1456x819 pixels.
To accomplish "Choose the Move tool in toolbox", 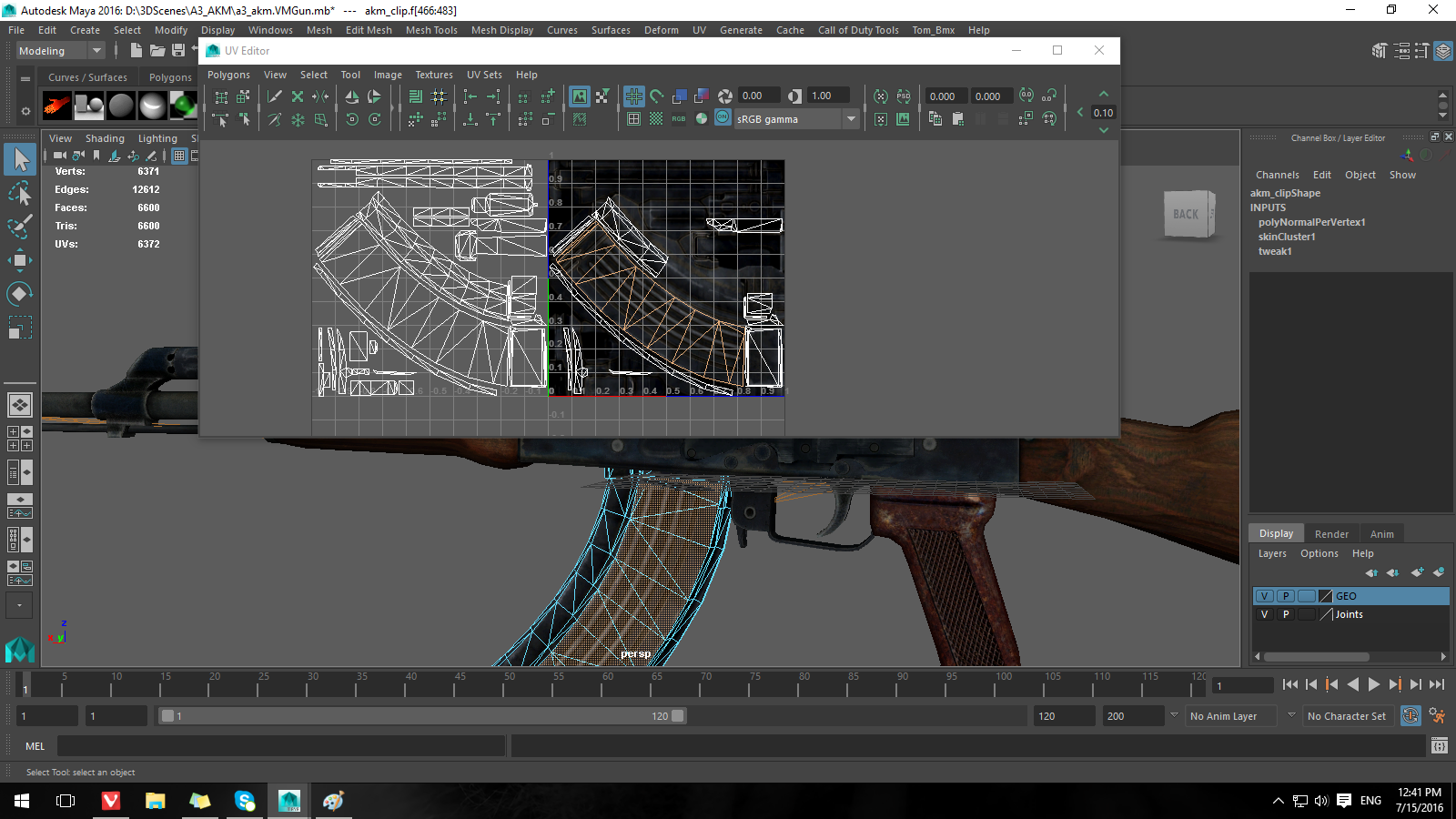I will click(20, 260).
